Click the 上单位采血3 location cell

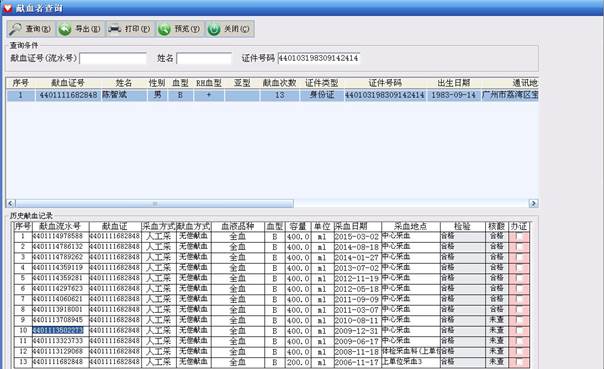410,362
